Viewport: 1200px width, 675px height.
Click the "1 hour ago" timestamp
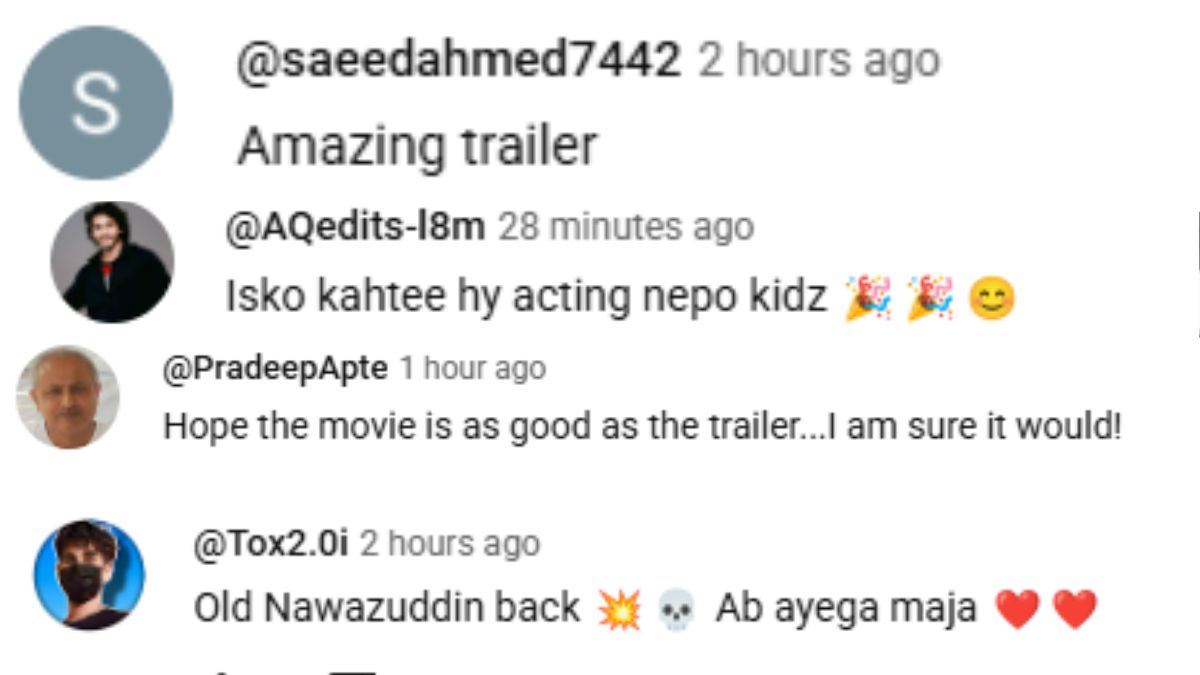[472, 368]
